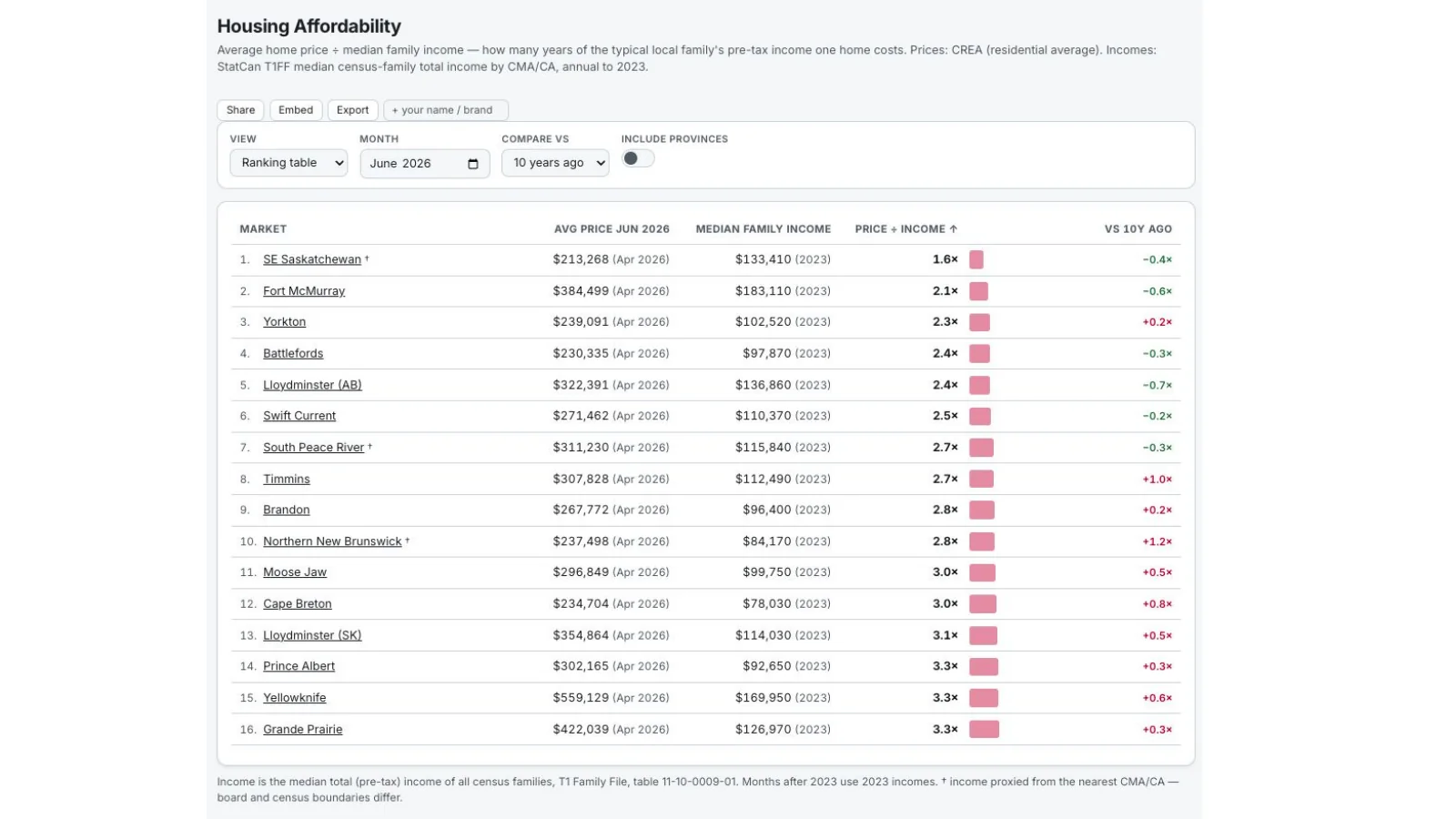1456x819 pixels.
Task: Open the SE Saskatchewan market link
Action: pos(312,259)
